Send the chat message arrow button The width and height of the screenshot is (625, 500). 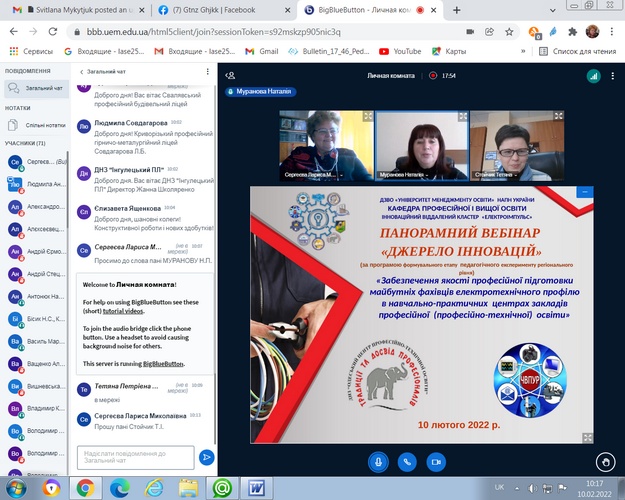(206, 456)
